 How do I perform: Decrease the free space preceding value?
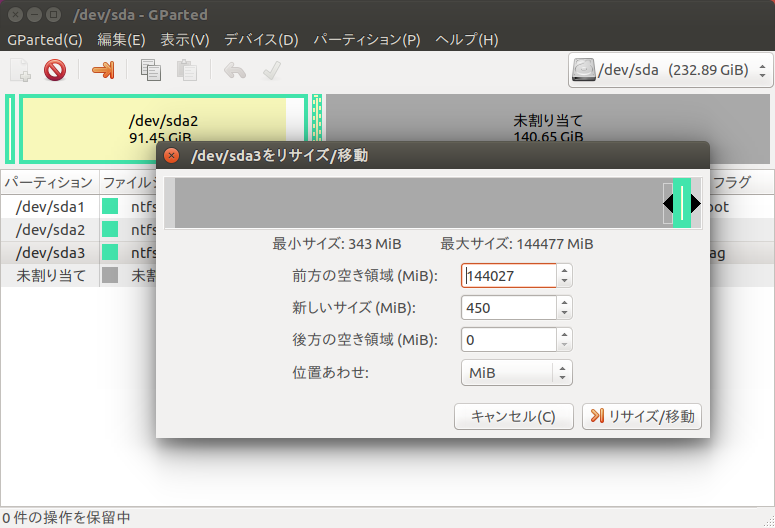pos(564,281)
